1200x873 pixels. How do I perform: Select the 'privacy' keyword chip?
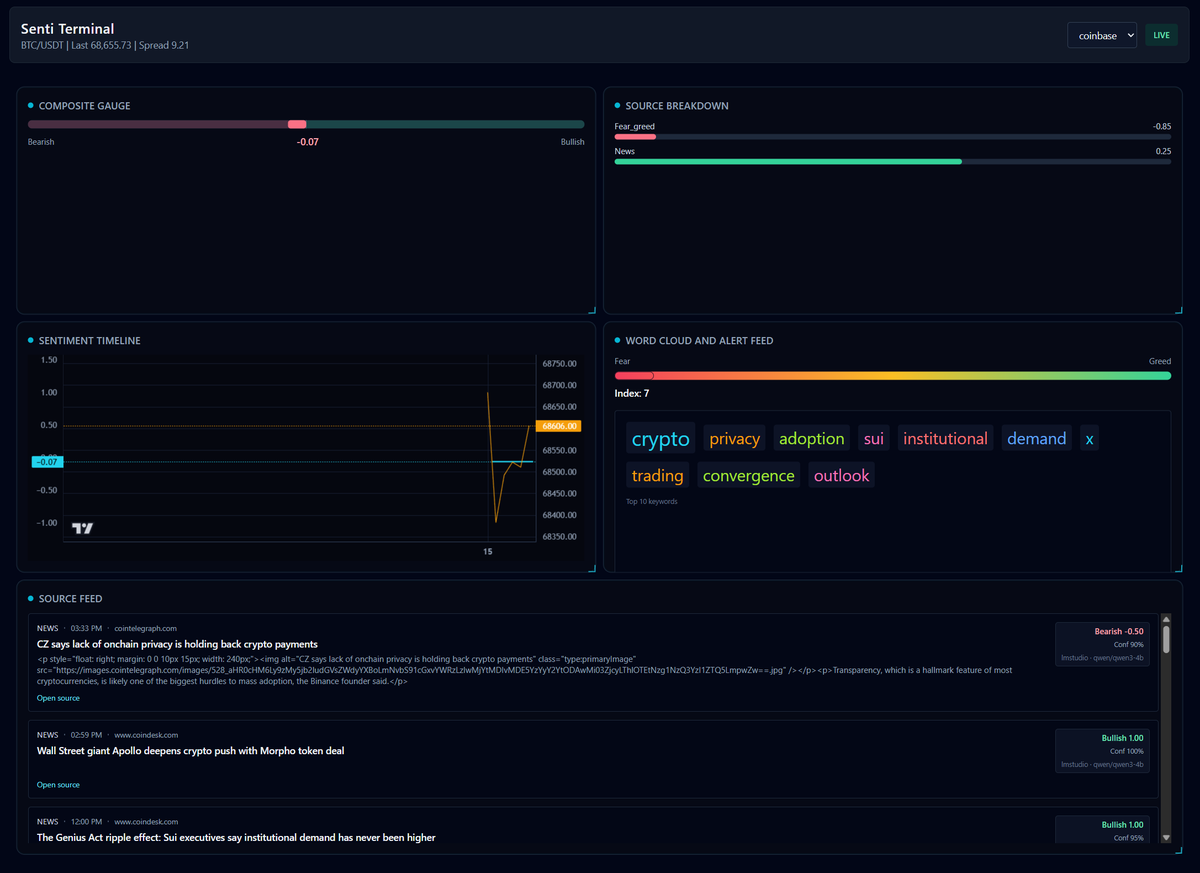tap(735, 439)
